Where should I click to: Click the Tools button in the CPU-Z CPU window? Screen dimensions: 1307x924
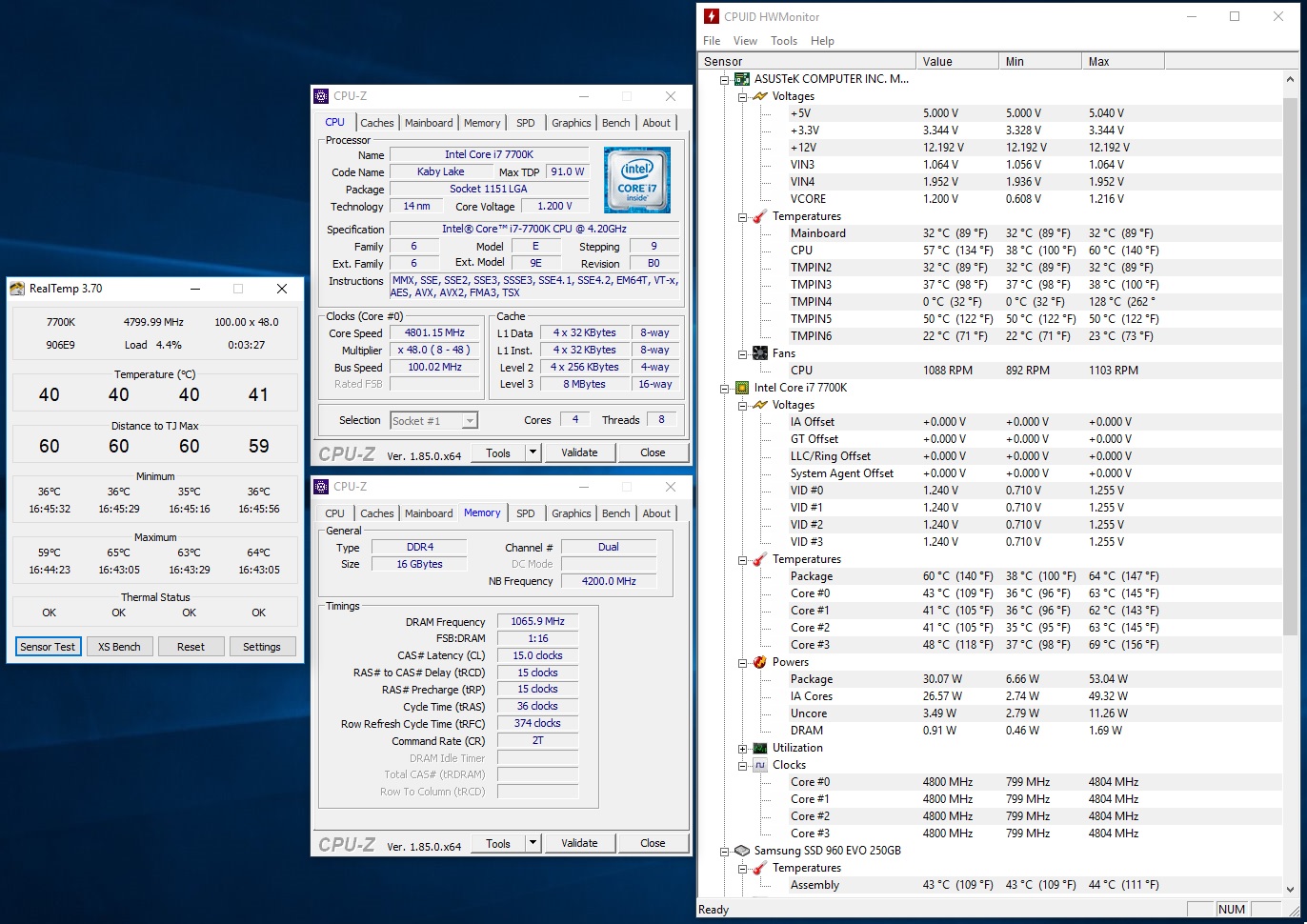pos(498,452)
